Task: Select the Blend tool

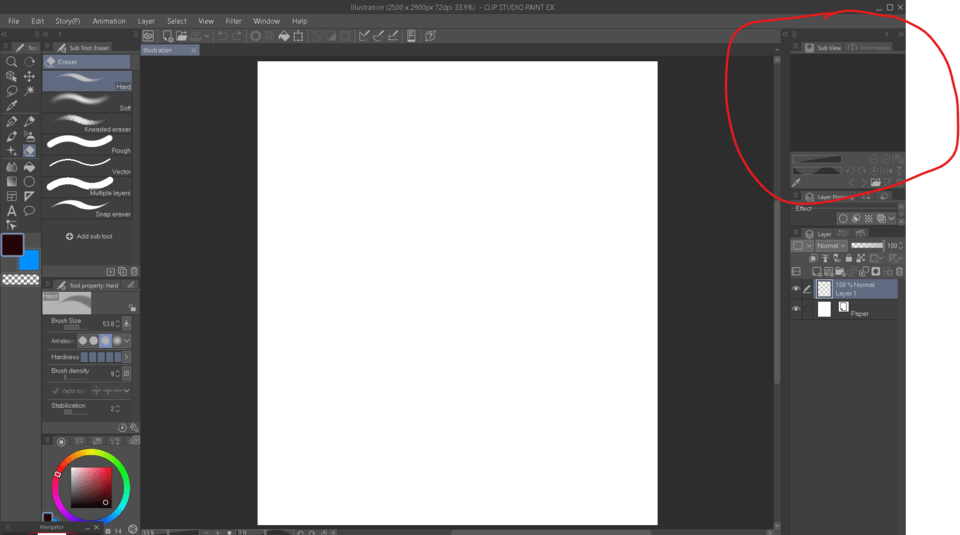Action: pos(11,166)
